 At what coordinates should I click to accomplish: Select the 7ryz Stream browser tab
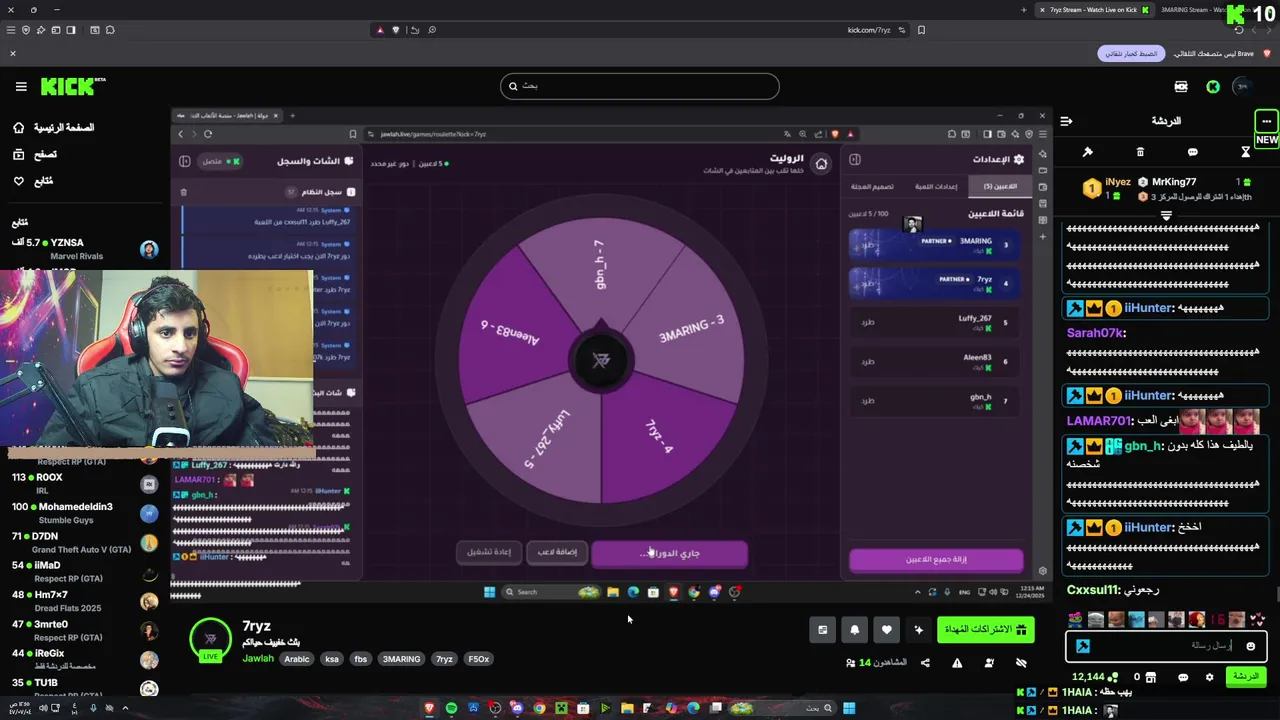point(1094,10)
